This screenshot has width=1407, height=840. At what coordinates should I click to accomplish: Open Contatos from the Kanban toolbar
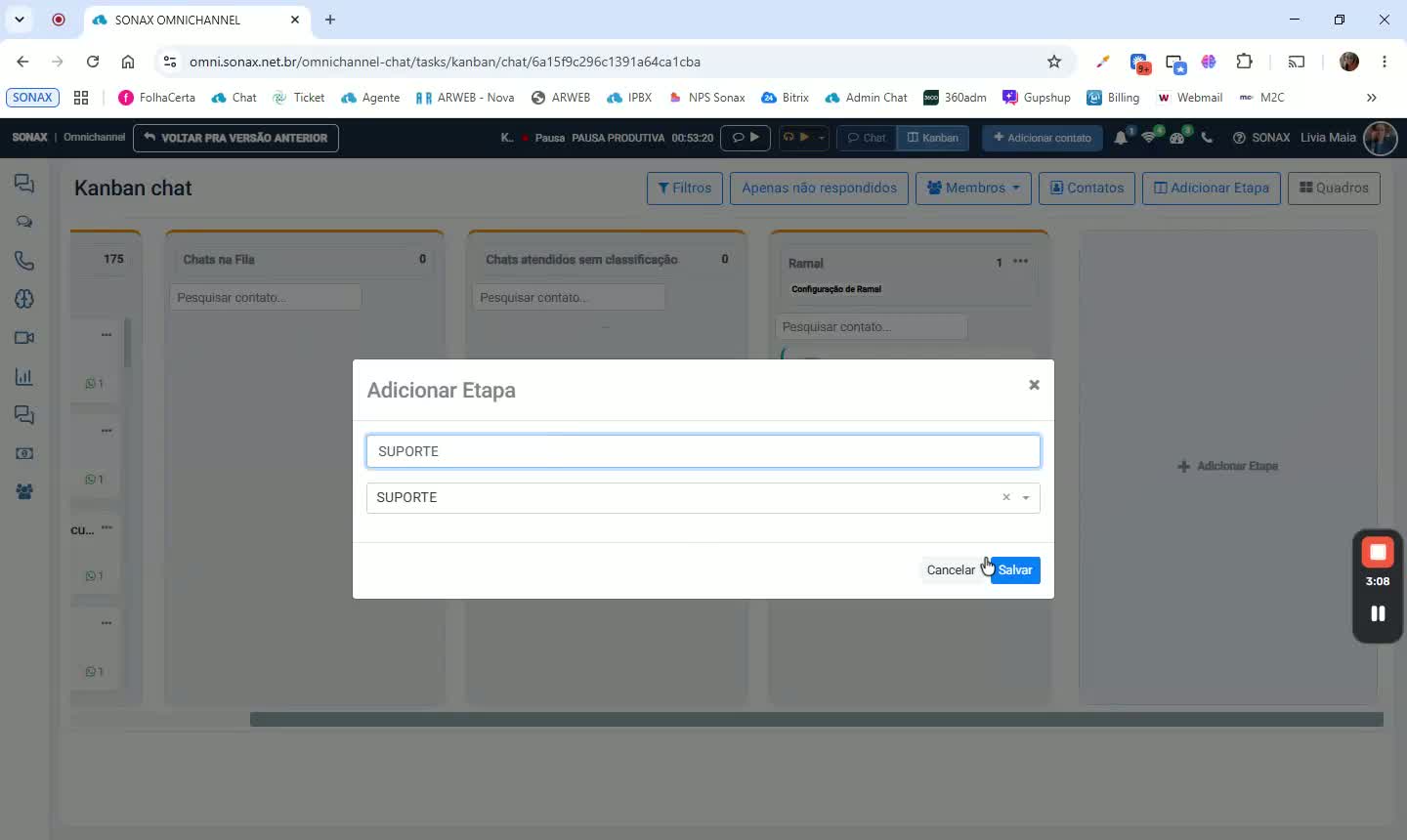[1087, 189]
